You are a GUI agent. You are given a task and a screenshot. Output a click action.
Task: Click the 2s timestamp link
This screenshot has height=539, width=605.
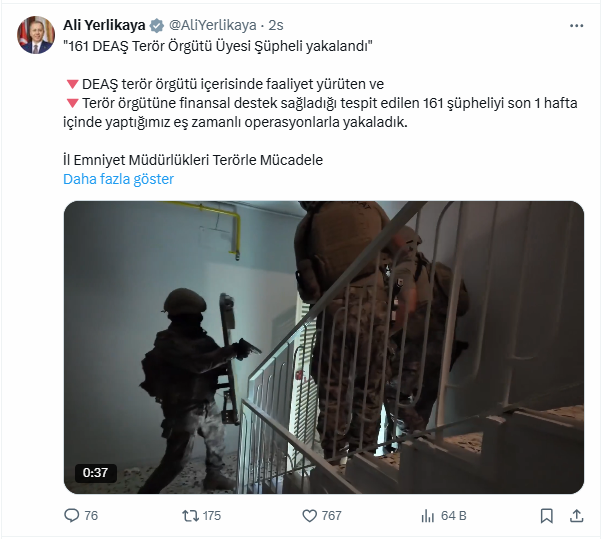pos(276,25)
